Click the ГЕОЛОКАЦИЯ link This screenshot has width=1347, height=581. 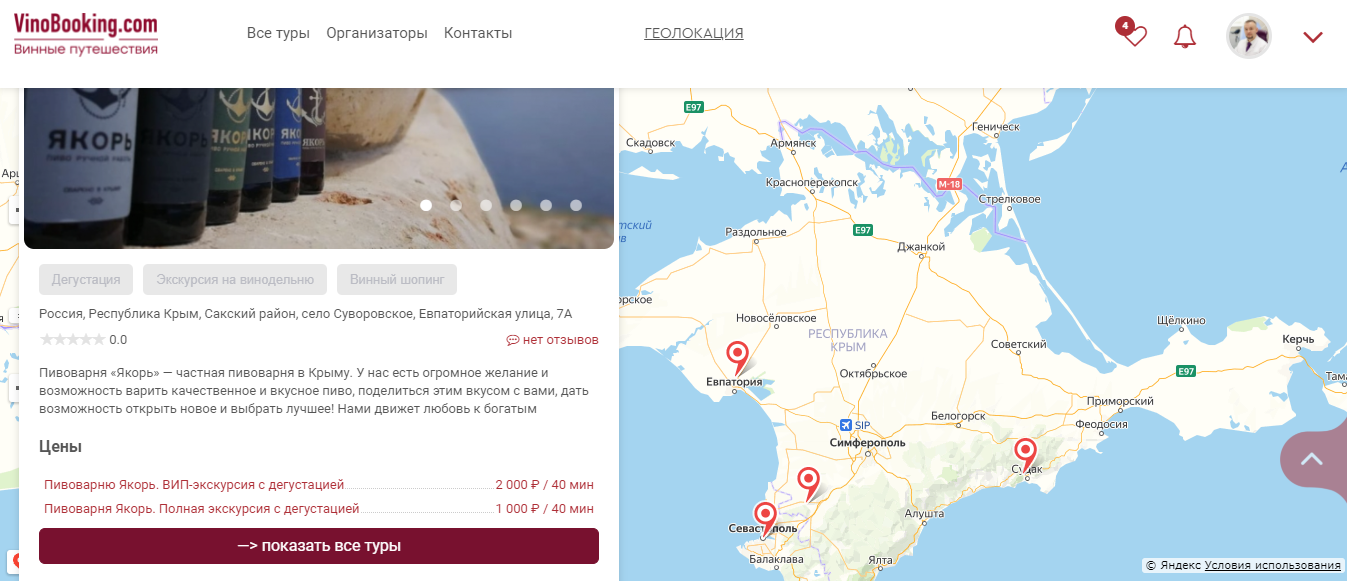click(694, 33)
